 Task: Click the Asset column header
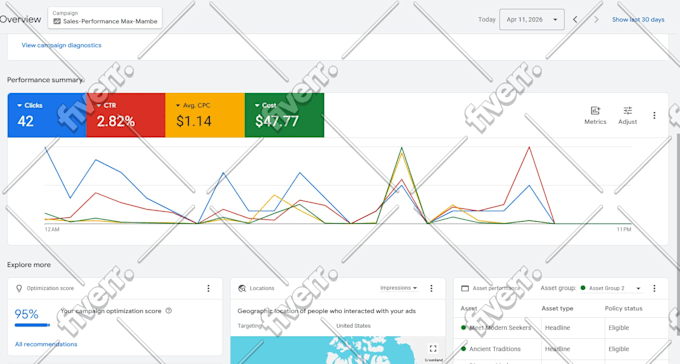pyautogui.click(x=469, y=308)
